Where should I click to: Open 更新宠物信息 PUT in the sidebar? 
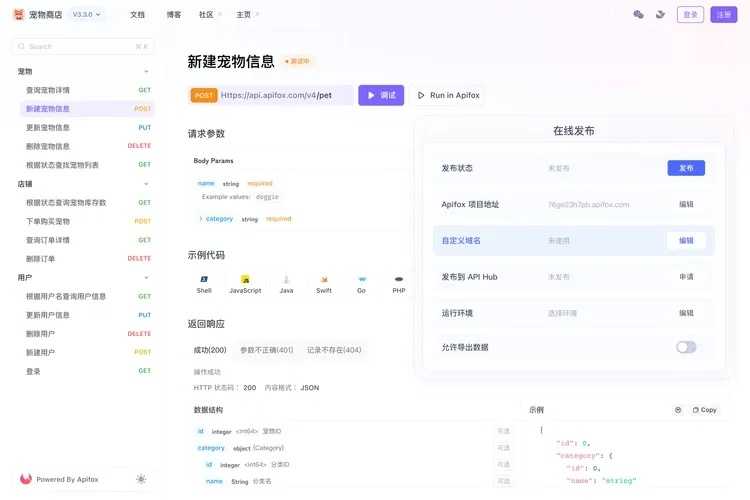(88, 127)
